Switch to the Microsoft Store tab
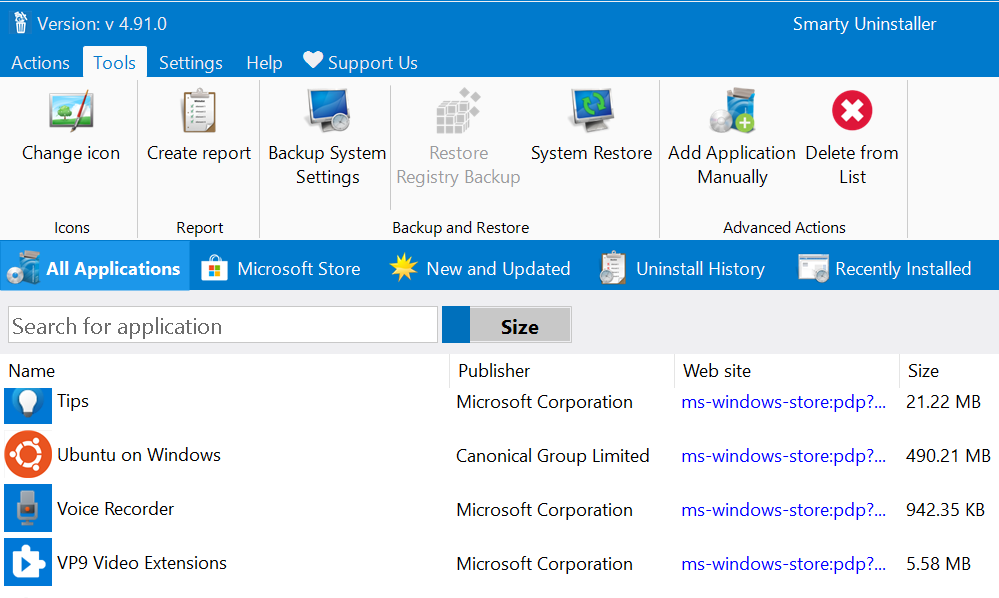999x598 pixels. tap(281, 268)
